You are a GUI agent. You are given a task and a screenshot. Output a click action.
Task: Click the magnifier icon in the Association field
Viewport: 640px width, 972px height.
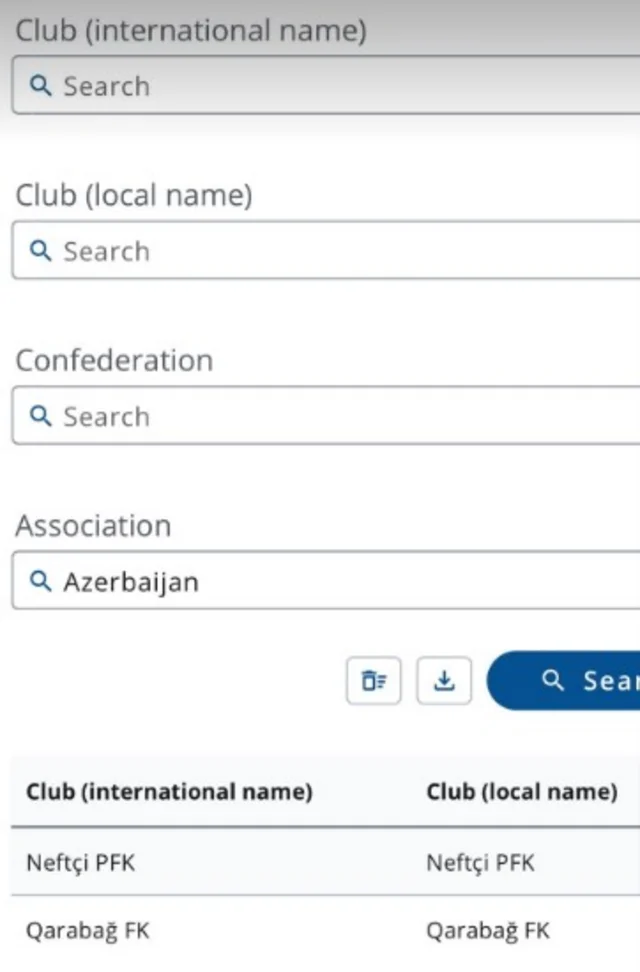point(41,581)
